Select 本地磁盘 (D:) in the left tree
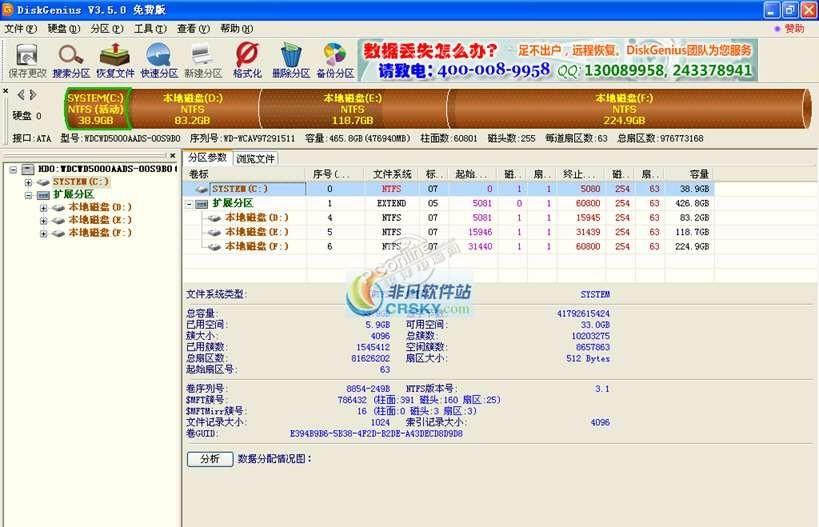This screenshot has width=819, height=527. coord(100,207)
